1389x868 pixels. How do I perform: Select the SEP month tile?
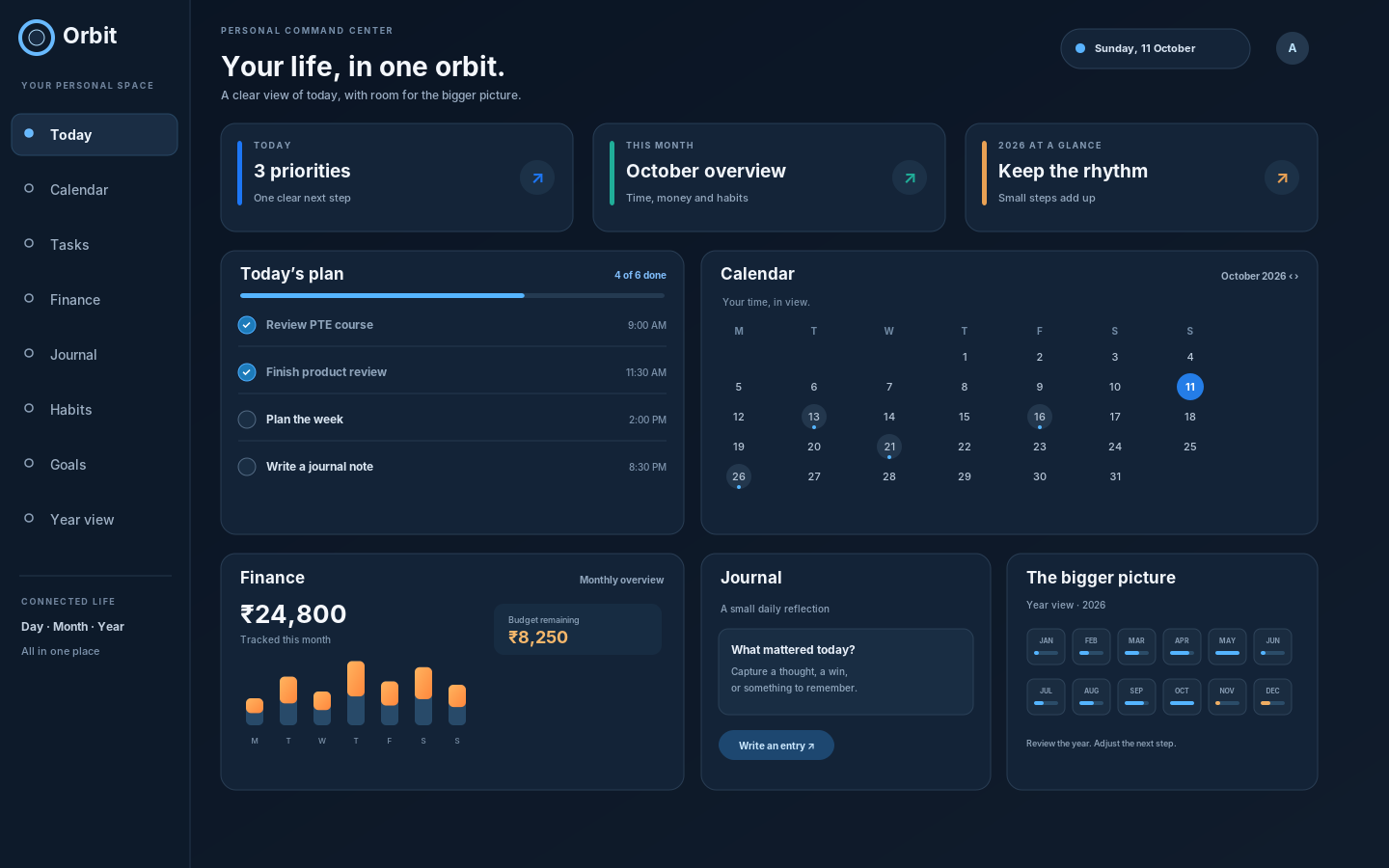click(1136, 696)
